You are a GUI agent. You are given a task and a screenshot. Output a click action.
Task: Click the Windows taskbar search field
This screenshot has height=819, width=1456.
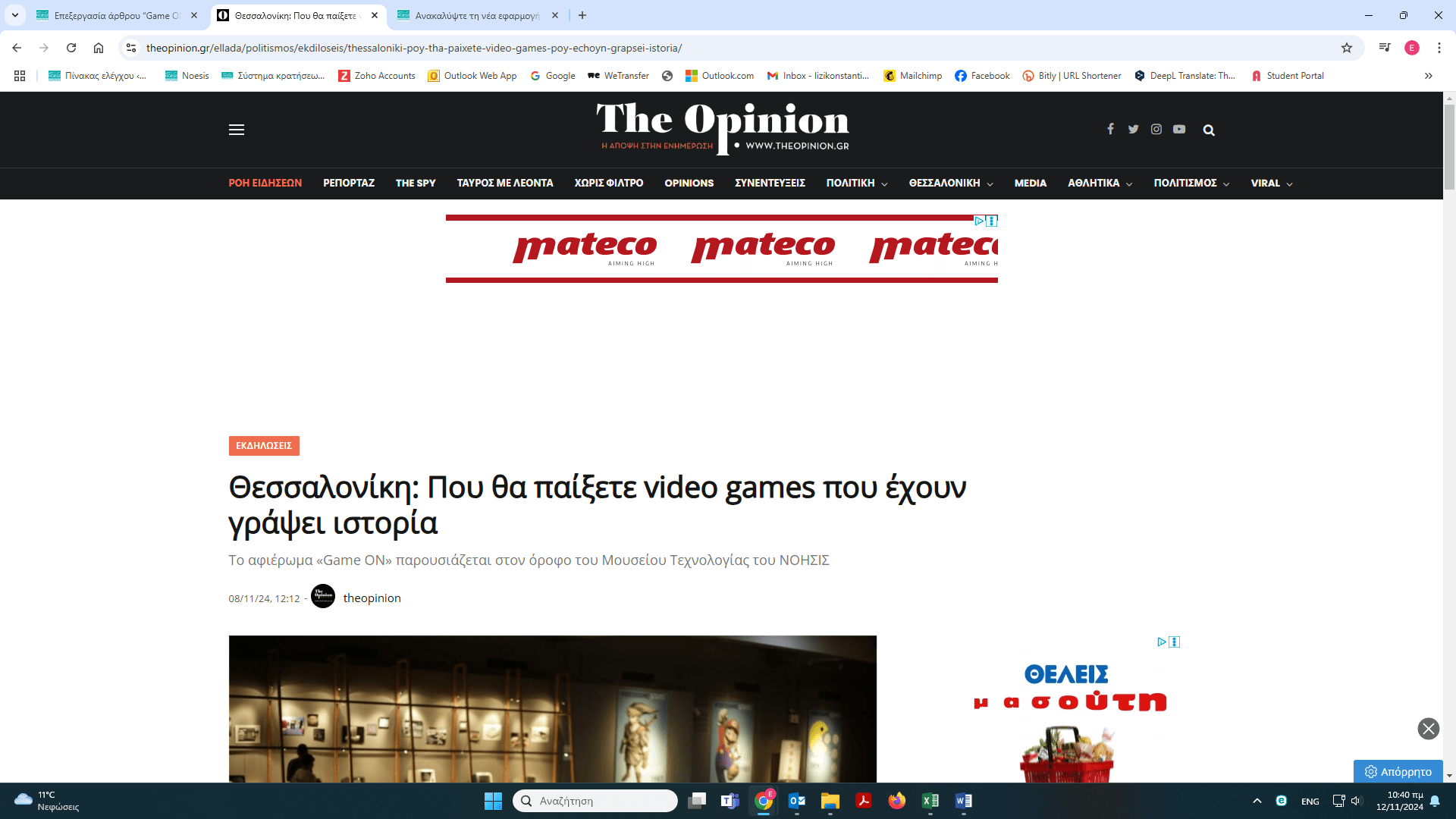tap(595, 801)
